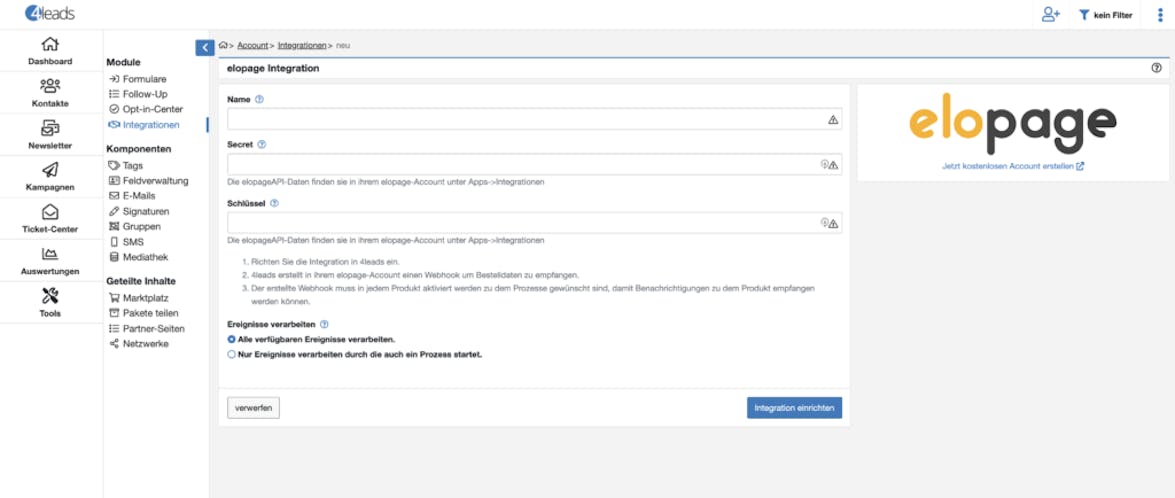Open Signaturen component
This screenshot has width=1175, height=498.
pyautogui.click(x=139, y=211)
